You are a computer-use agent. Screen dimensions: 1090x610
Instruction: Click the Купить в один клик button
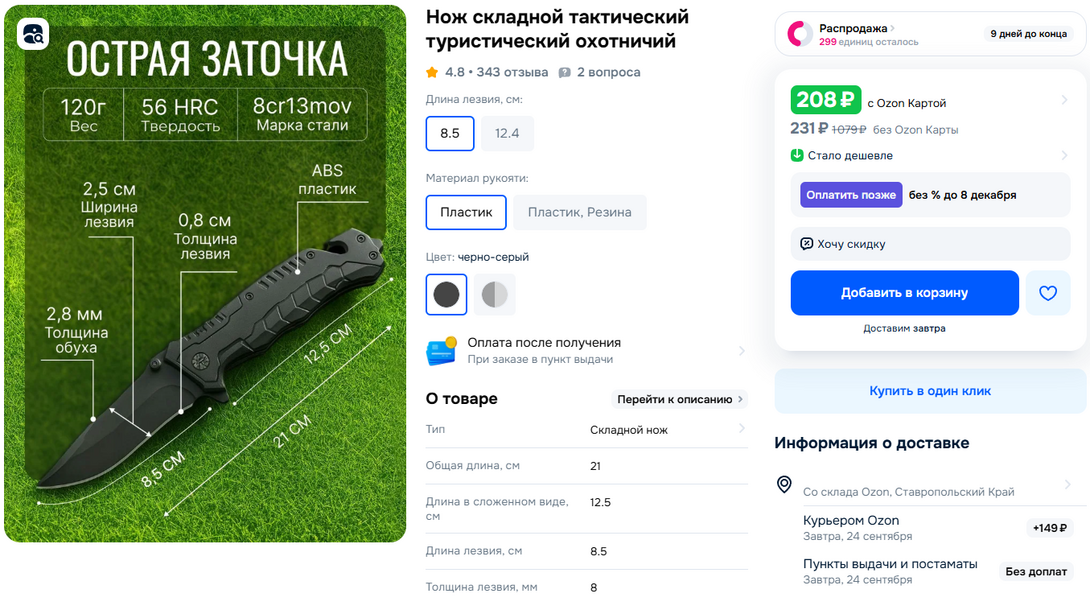pos(930,391)
